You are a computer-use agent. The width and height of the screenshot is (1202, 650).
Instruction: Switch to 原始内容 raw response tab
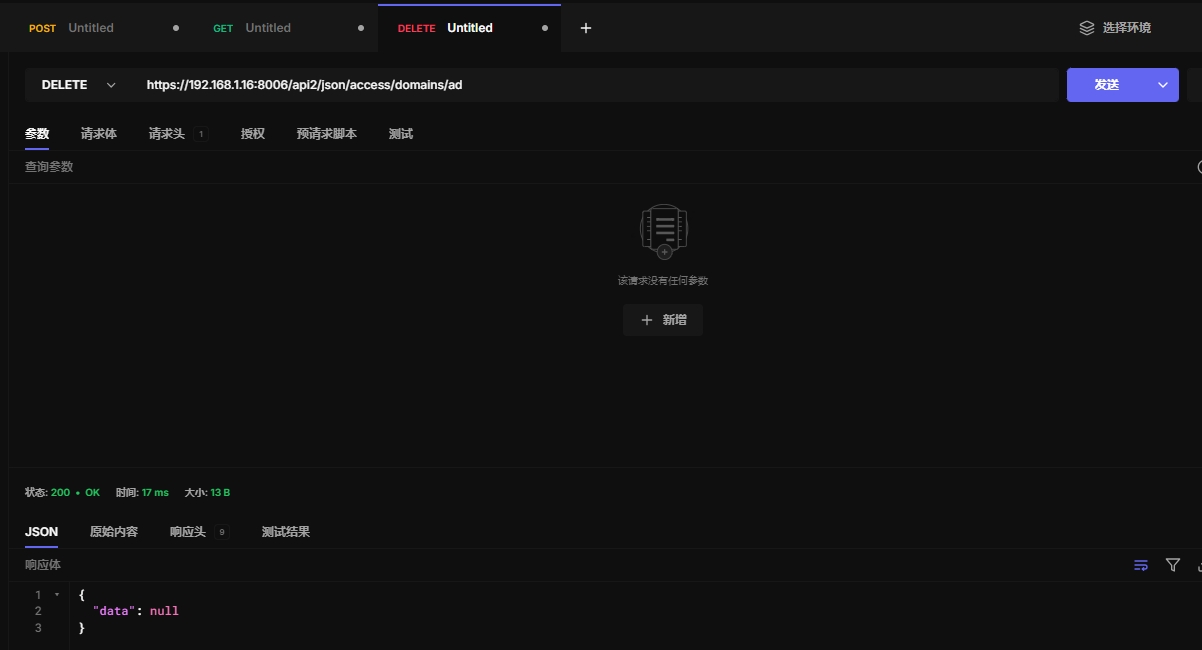pyautogui.click(x=114, y=532)
